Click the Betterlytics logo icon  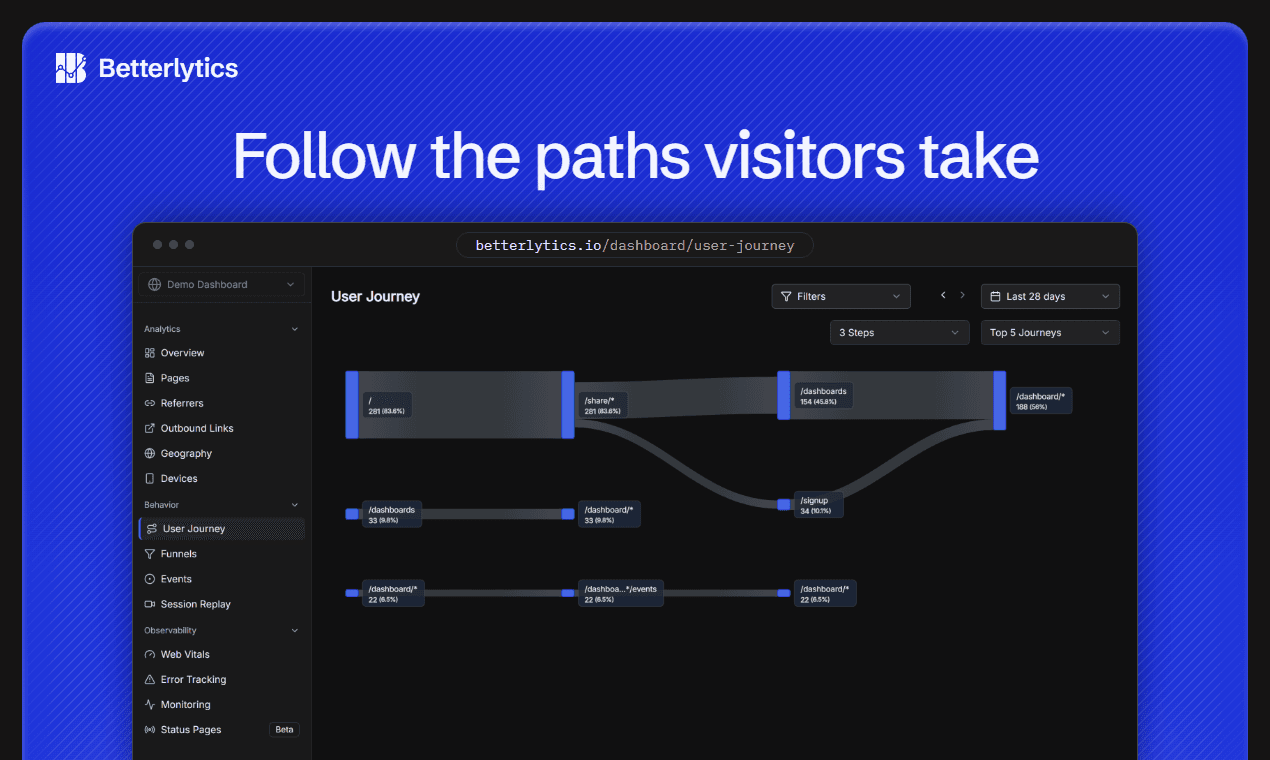(71, 68)
